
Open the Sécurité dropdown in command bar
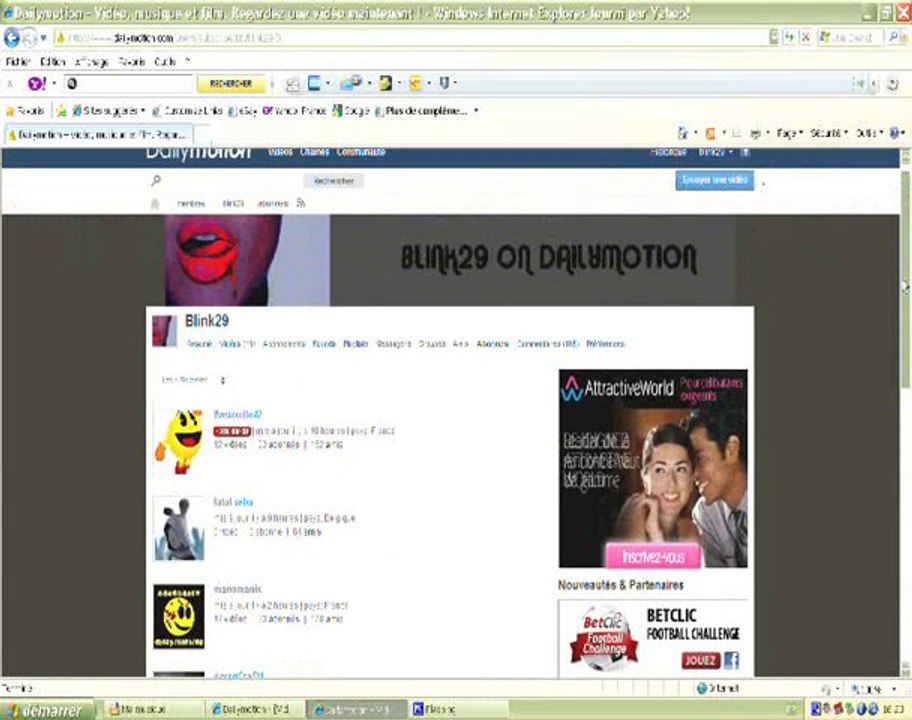tap(829, 133)
